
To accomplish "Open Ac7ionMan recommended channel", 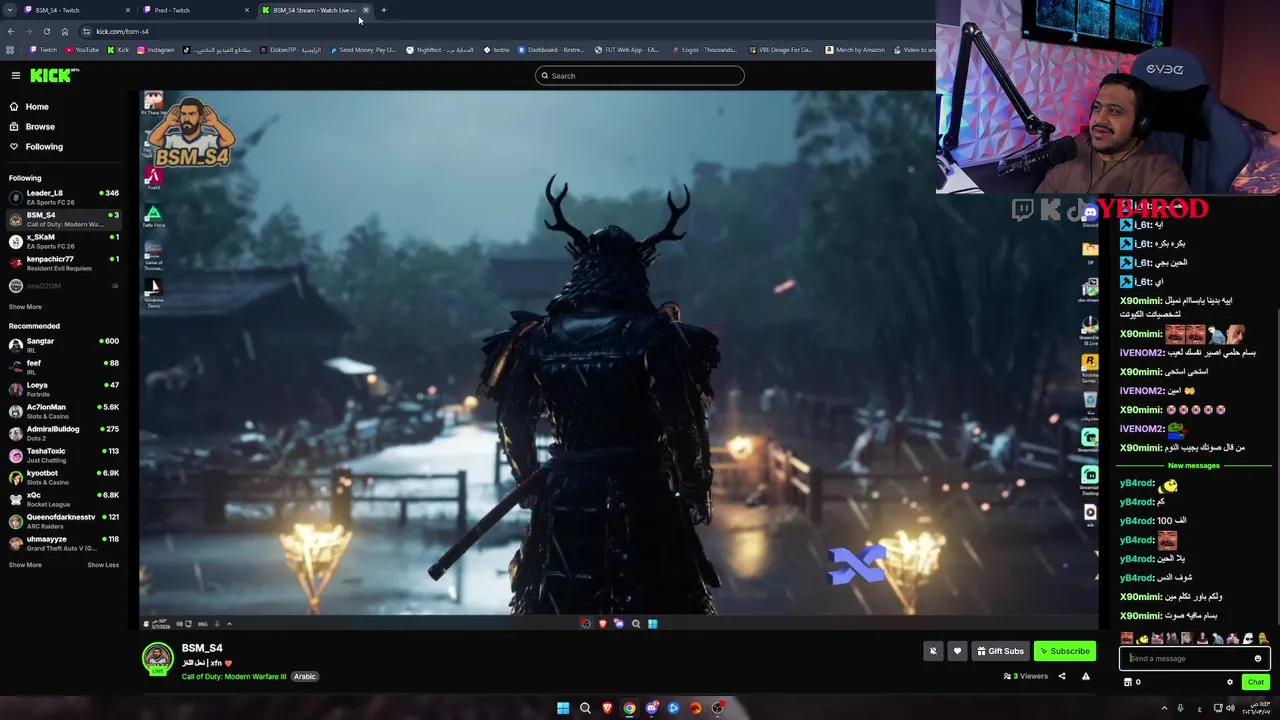I will pyautogui.click(x=64, y=411).
